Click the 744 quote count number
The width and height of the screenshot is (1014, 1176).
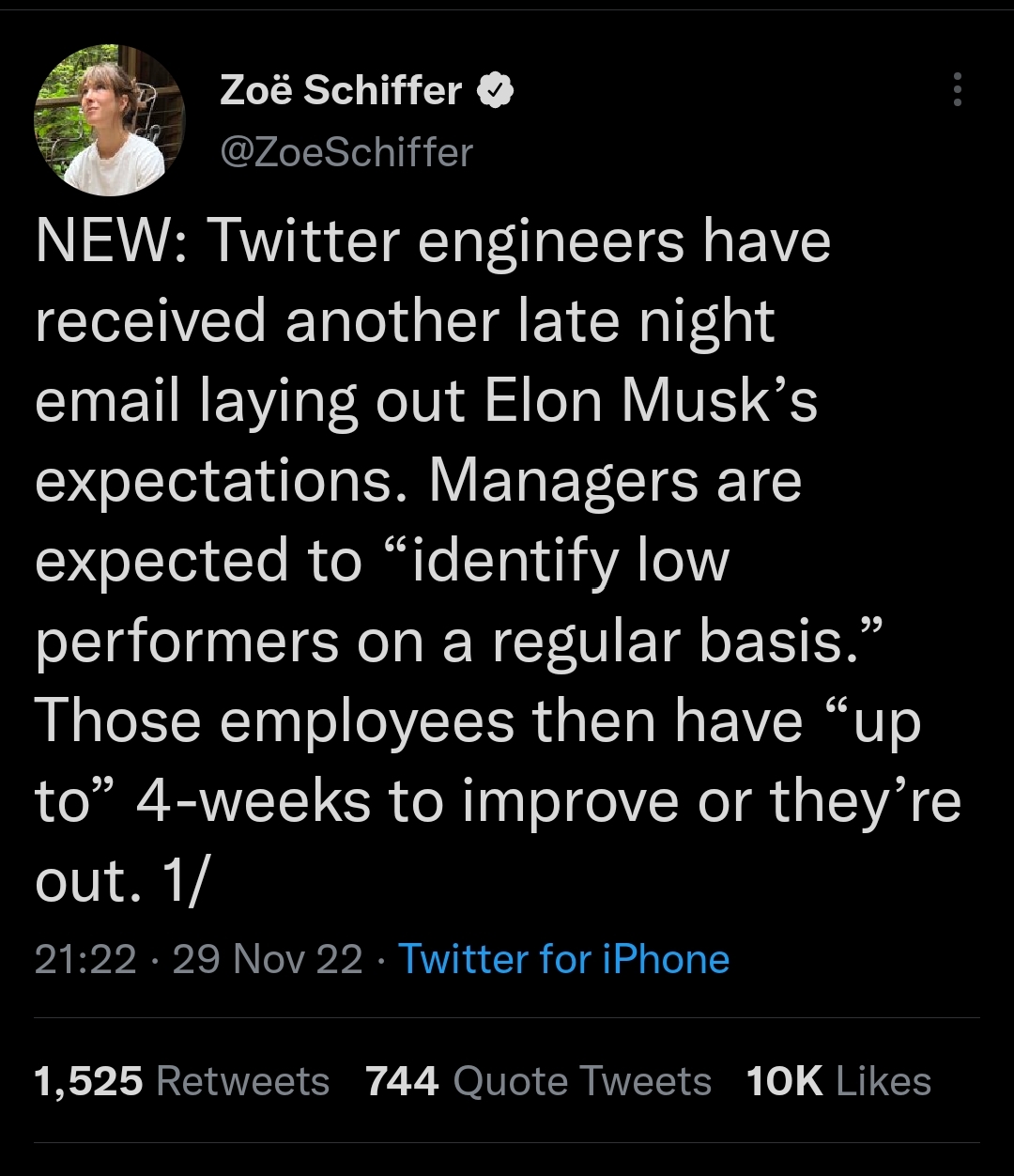(x=402, y=1081)
